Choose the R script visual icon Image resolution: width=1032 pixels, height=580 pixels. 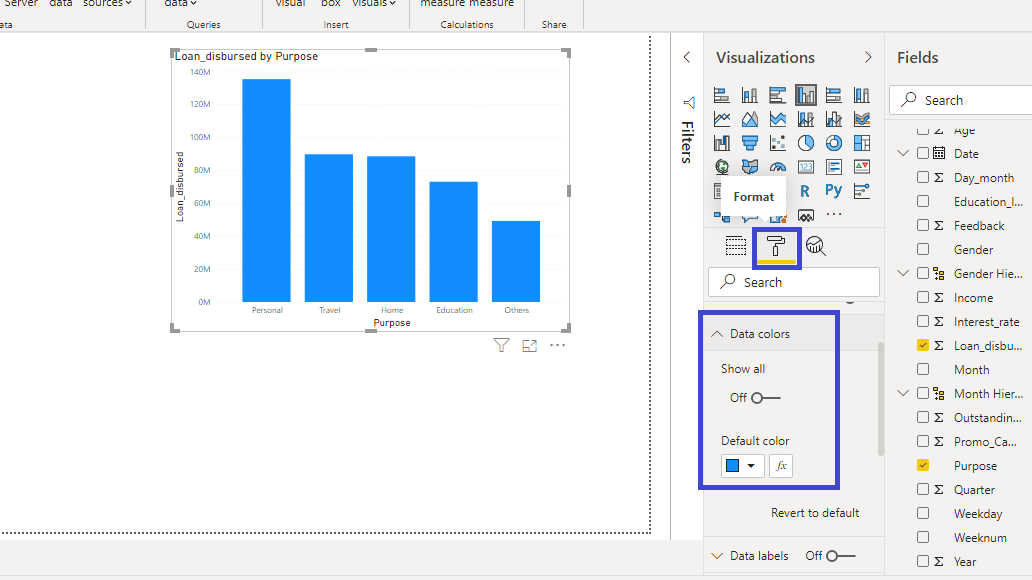(x=806, y=190)
